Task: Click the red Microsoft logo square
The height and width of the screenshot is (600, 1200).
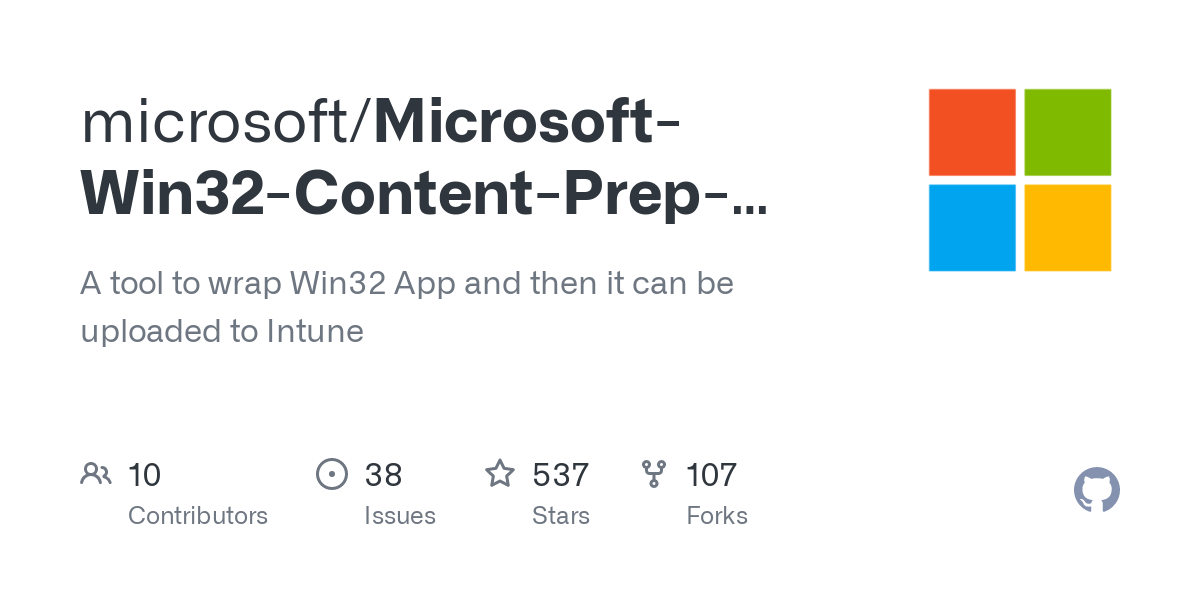Action: (972, 132)
